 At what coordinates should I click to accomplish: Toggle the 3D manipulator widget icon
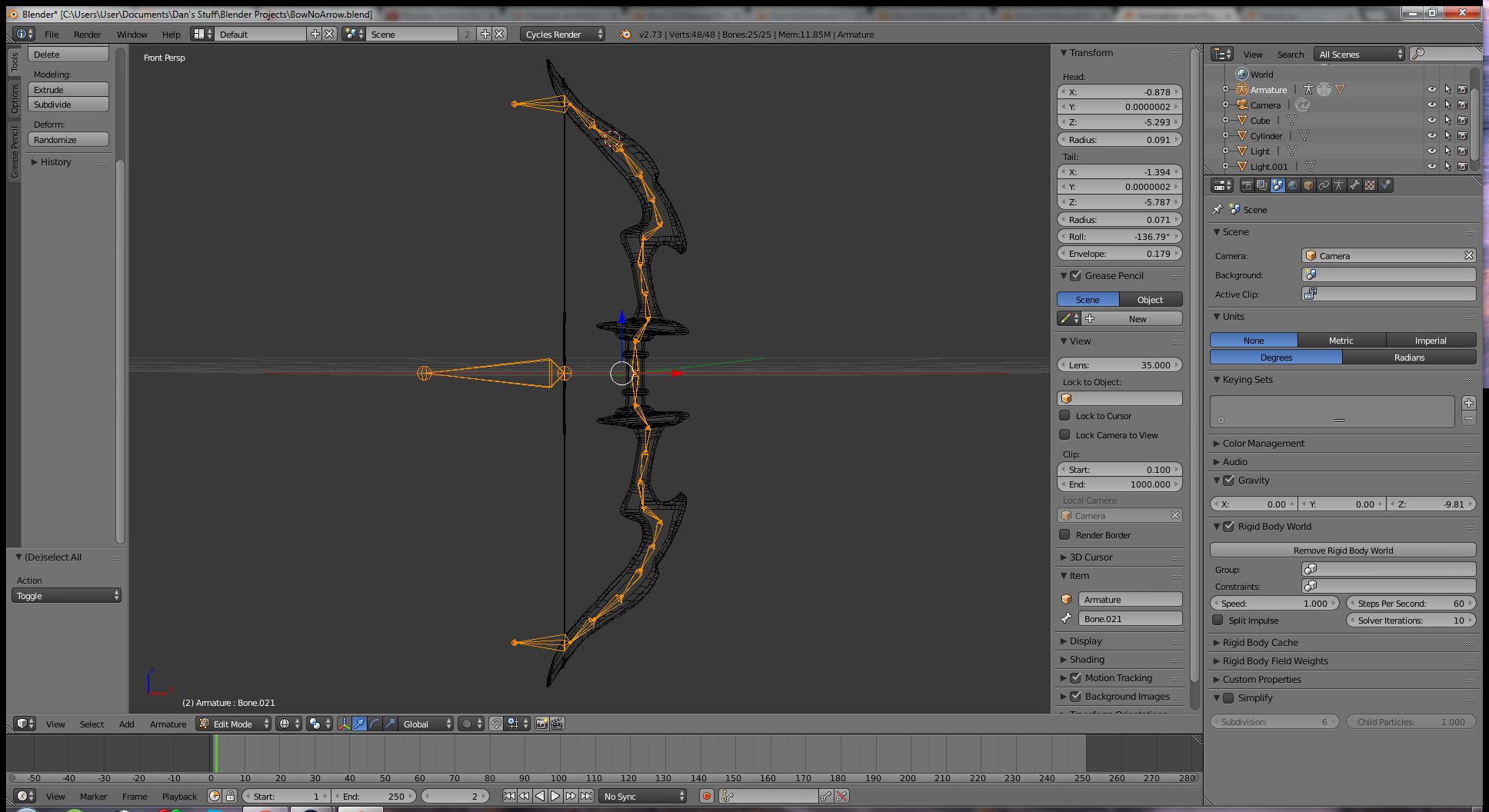point(344,724)
